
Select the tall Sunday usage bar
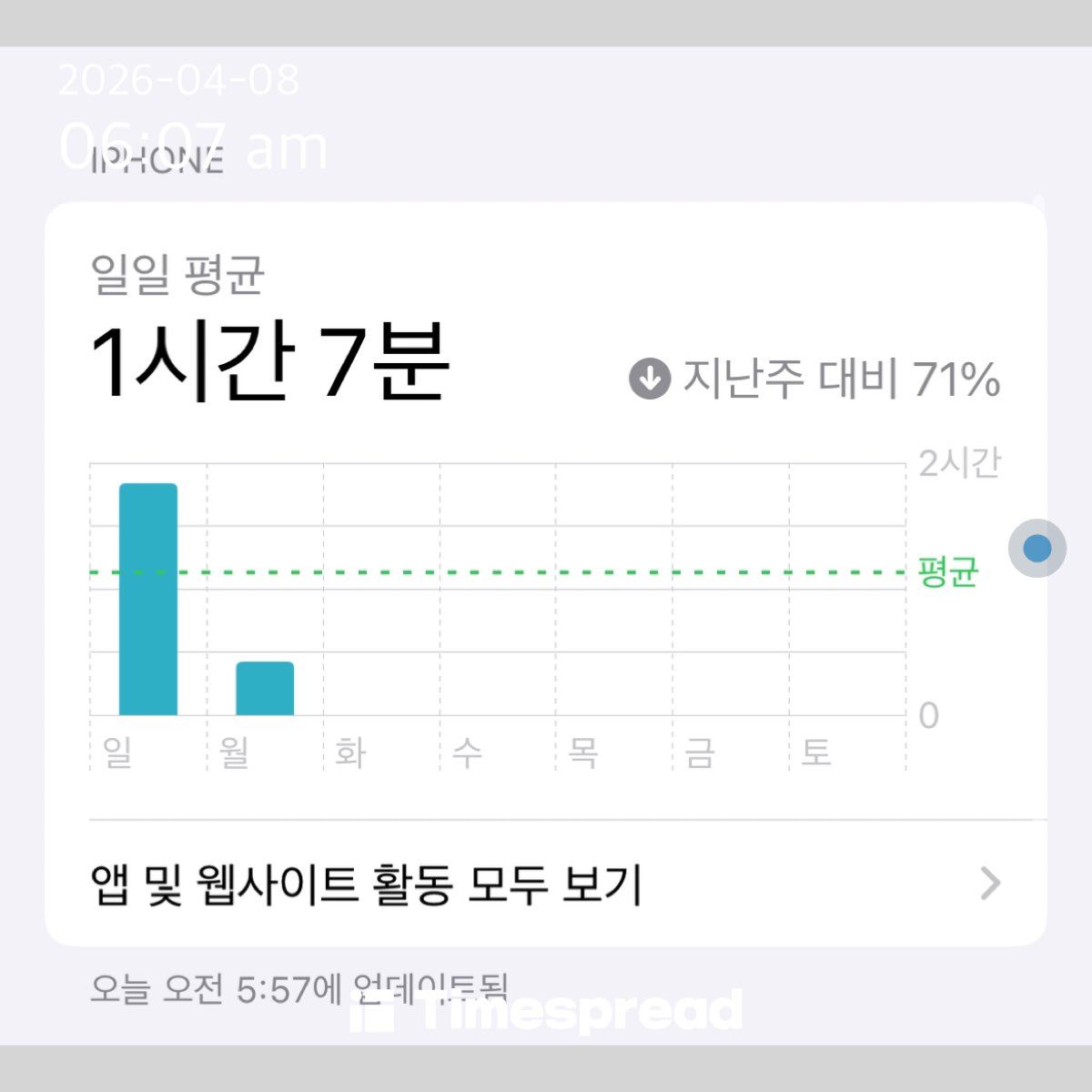coord(148,599)
